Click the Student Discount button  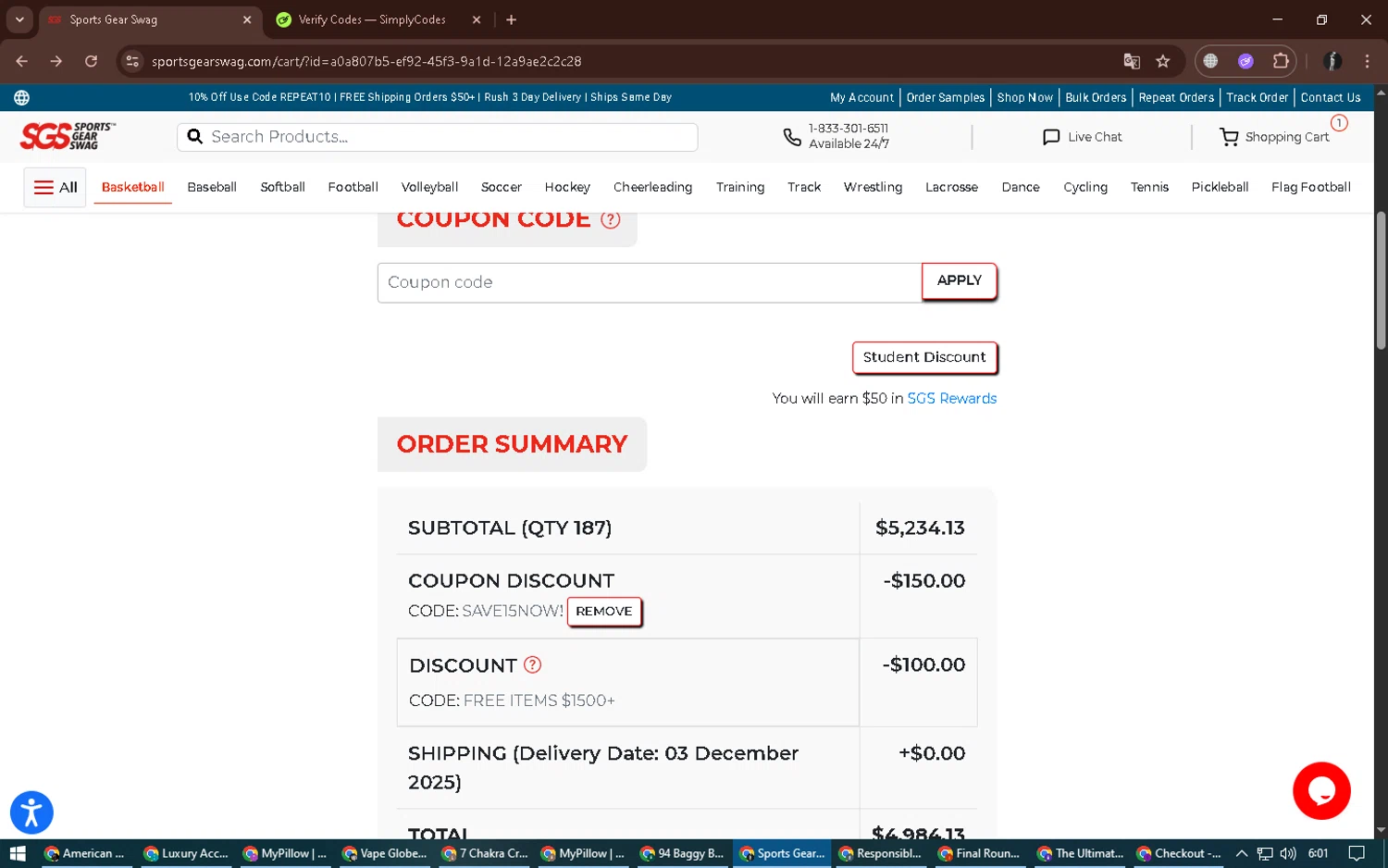tap(923, 357)
